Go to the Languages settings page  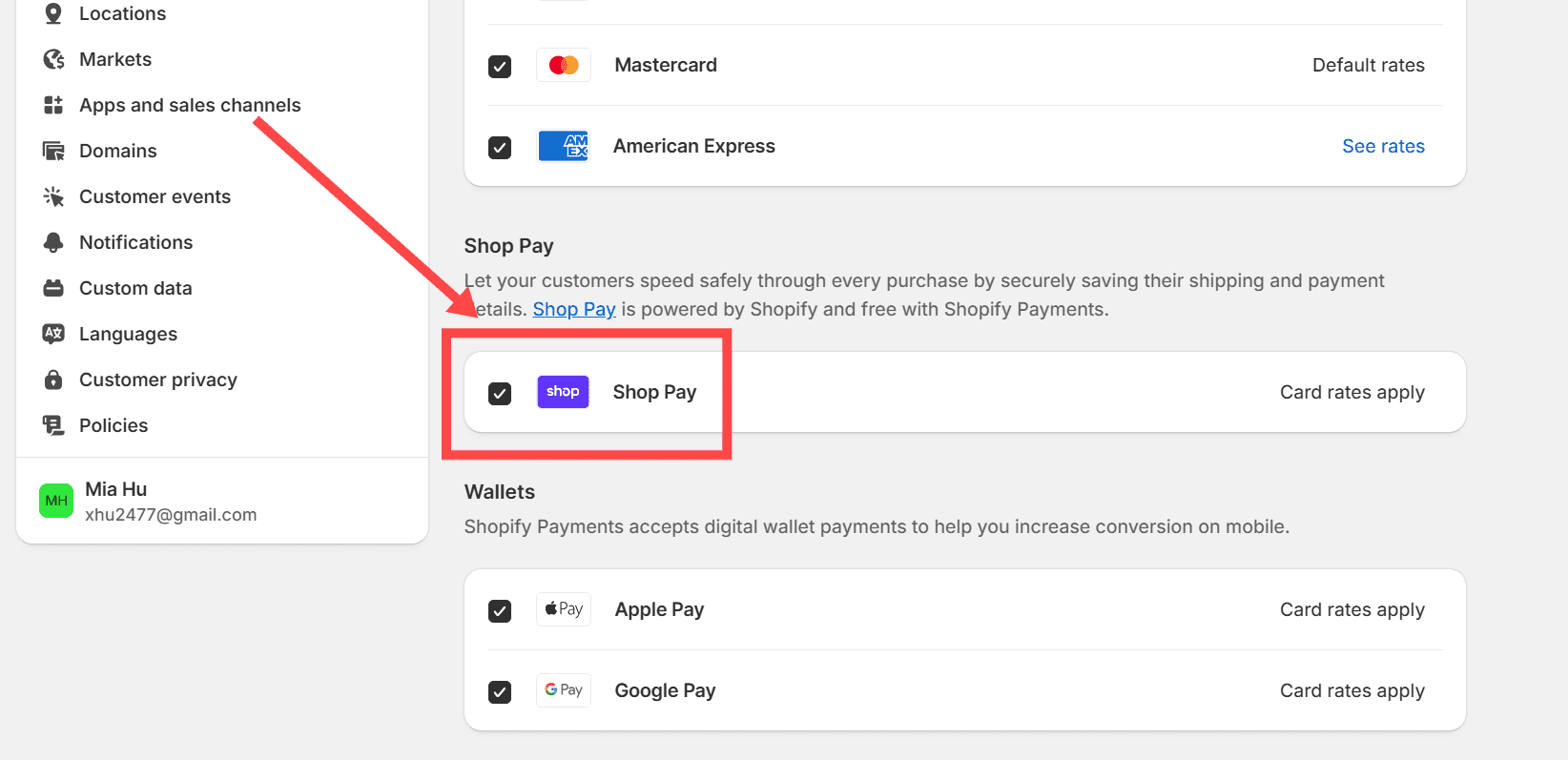[128, 334]
